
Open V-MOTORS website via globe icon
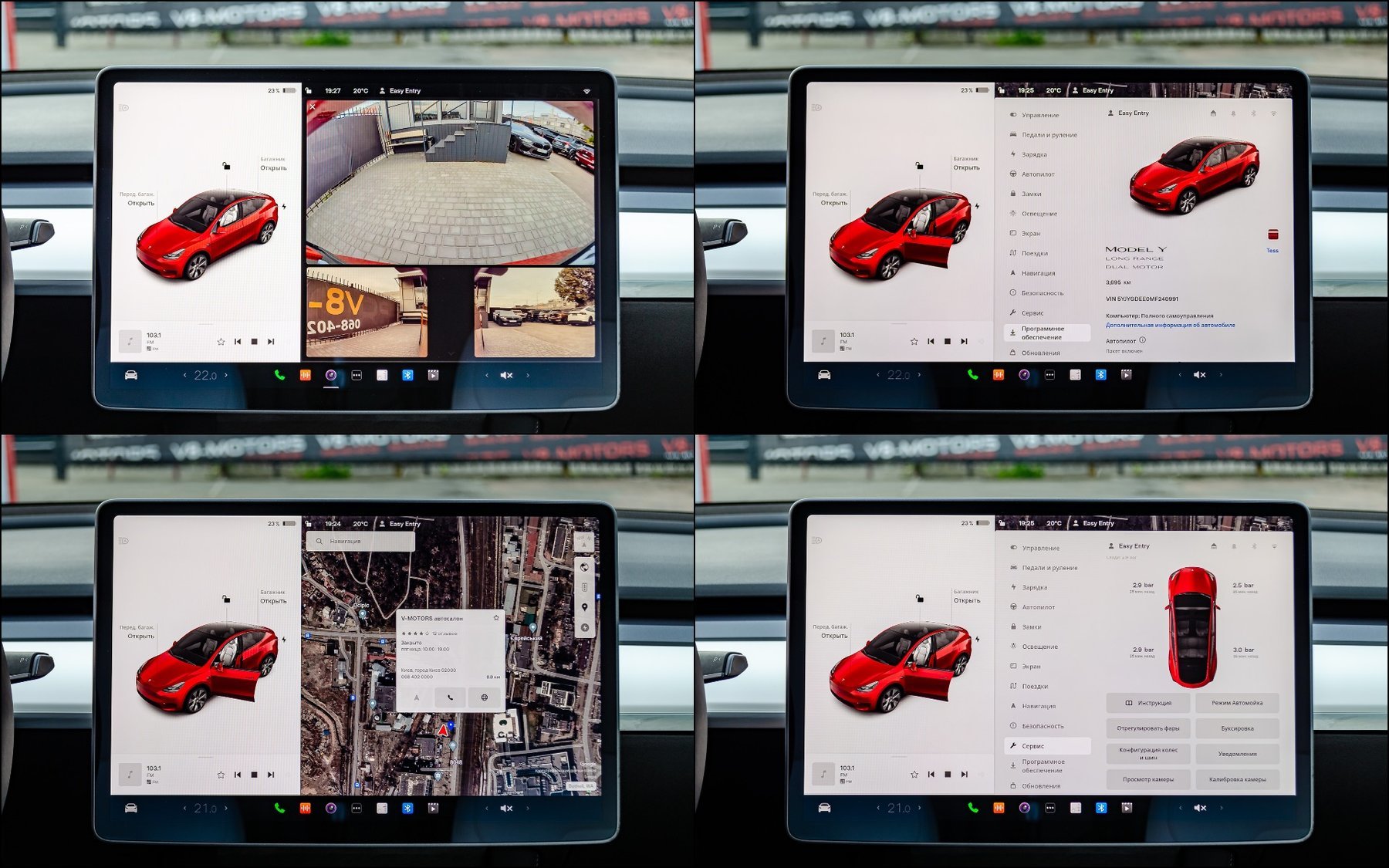(x=484, y=697)
